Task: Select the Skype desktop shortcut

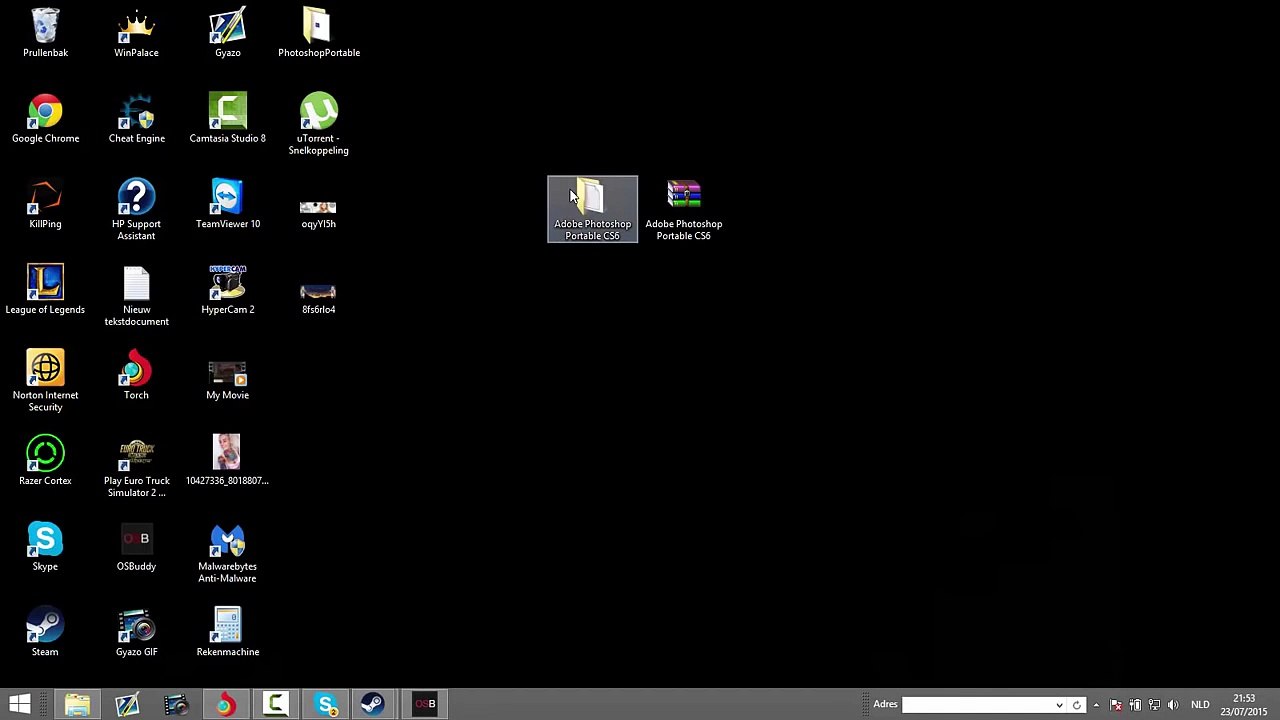Action: (x=45, y=547)
